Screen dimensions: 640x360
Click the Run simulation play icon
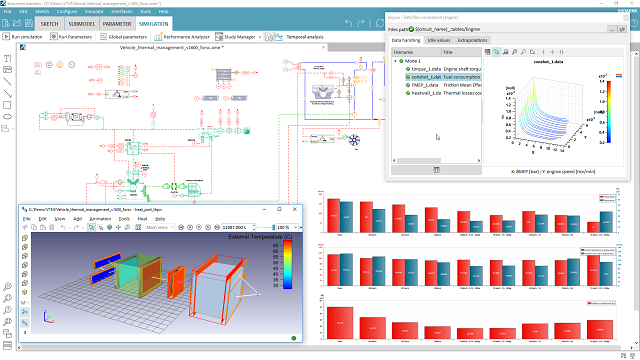click(x=6, y=37)
